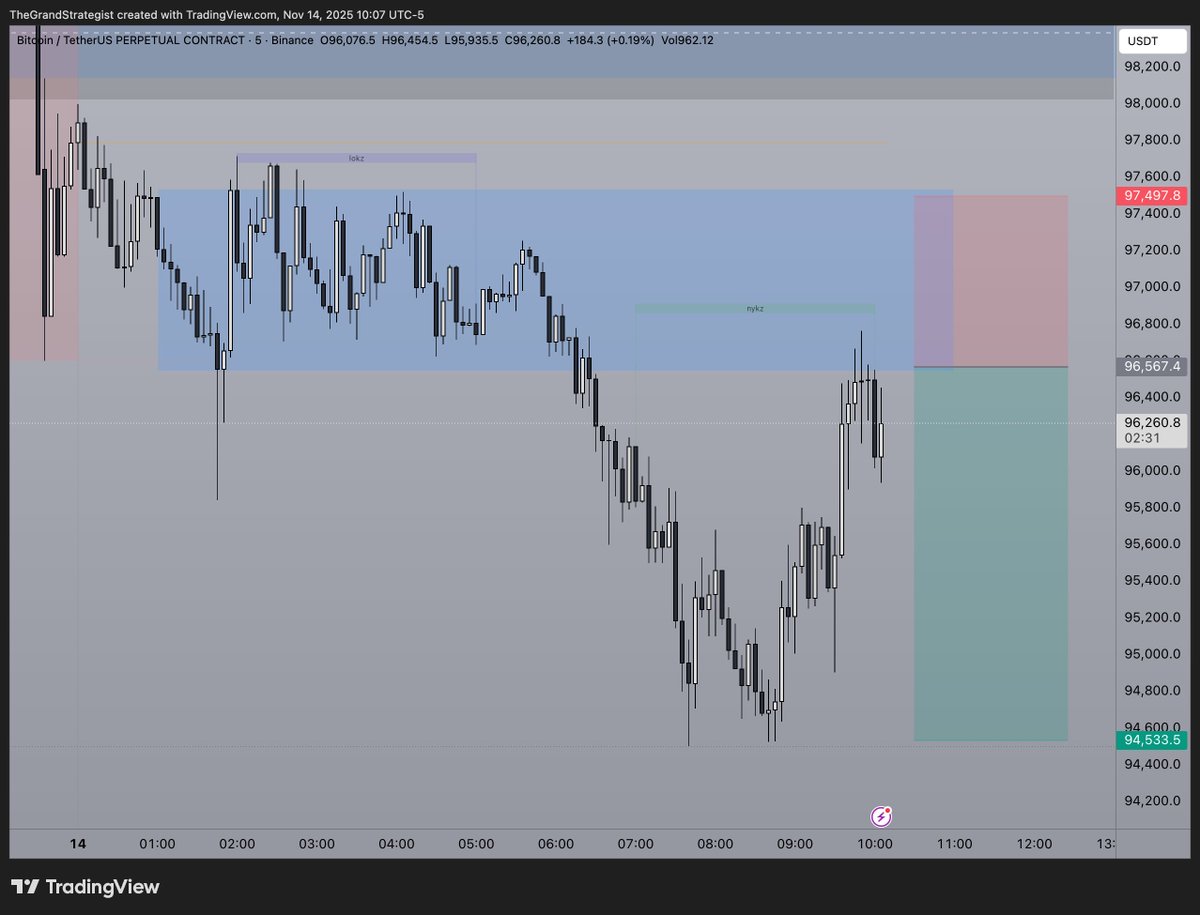Image resolution: width=1200 pixels, height=915 pixels.
Task: Click the bold 14 date label on time axis
Action: 78,844
